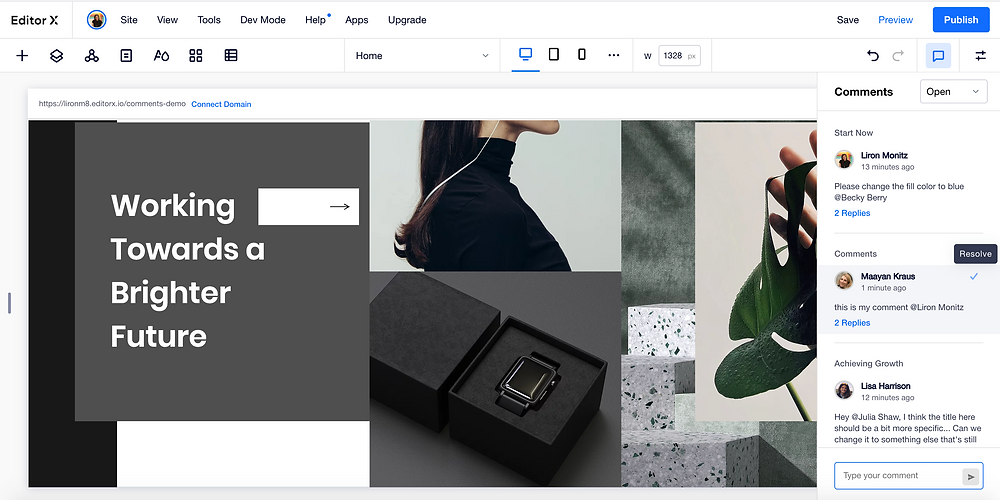Click the Editor X logo
The width and height of the screenshot is (1000, 500).
[35, 20]
